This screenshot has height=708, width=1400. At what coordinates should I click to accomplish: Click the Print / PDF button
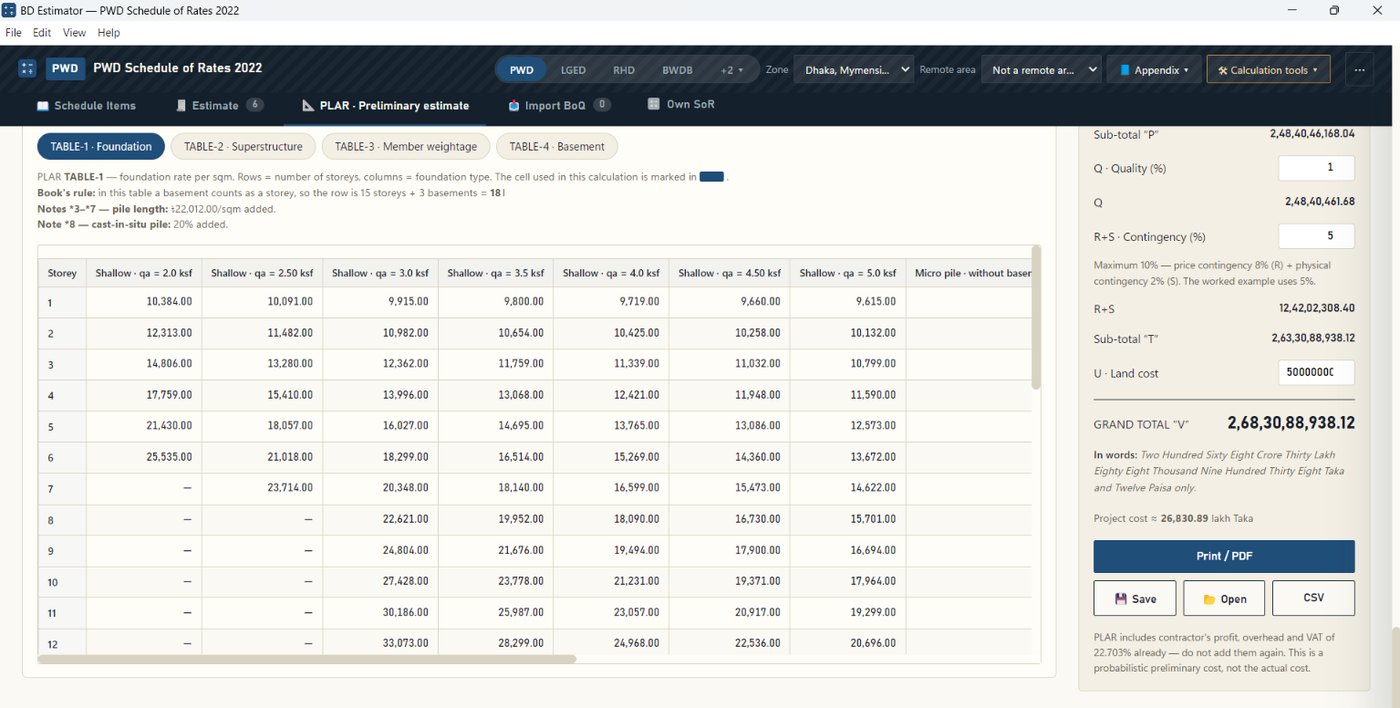[x=1223, y=556]
